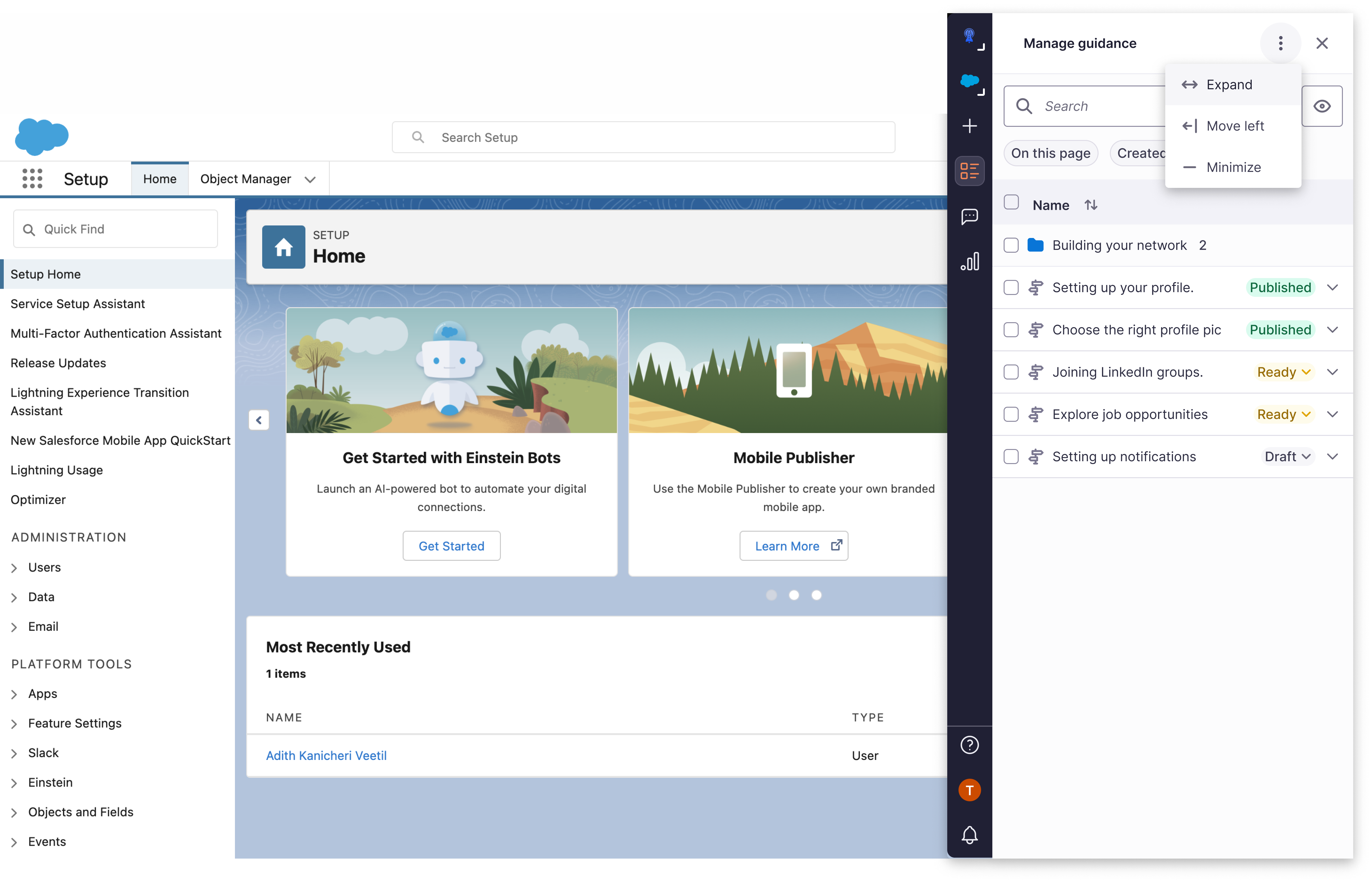Open the analytics bar chart icon
The image size is (1372, 883).
click(969, 261)
